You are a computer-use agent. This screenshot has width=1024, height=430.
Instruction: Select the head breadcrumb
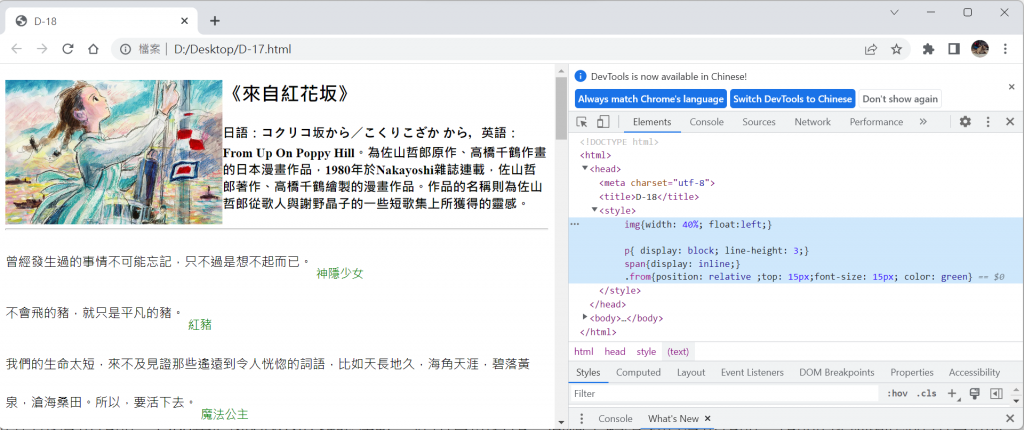[x=615, y=352]
